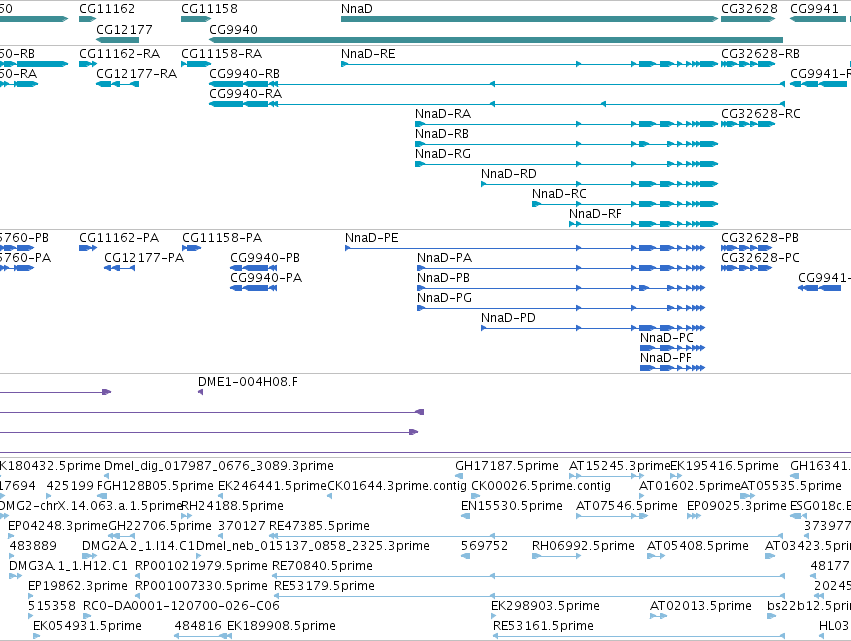
Task: Select the NnaD-PE protein label
Action: point(372,238)
